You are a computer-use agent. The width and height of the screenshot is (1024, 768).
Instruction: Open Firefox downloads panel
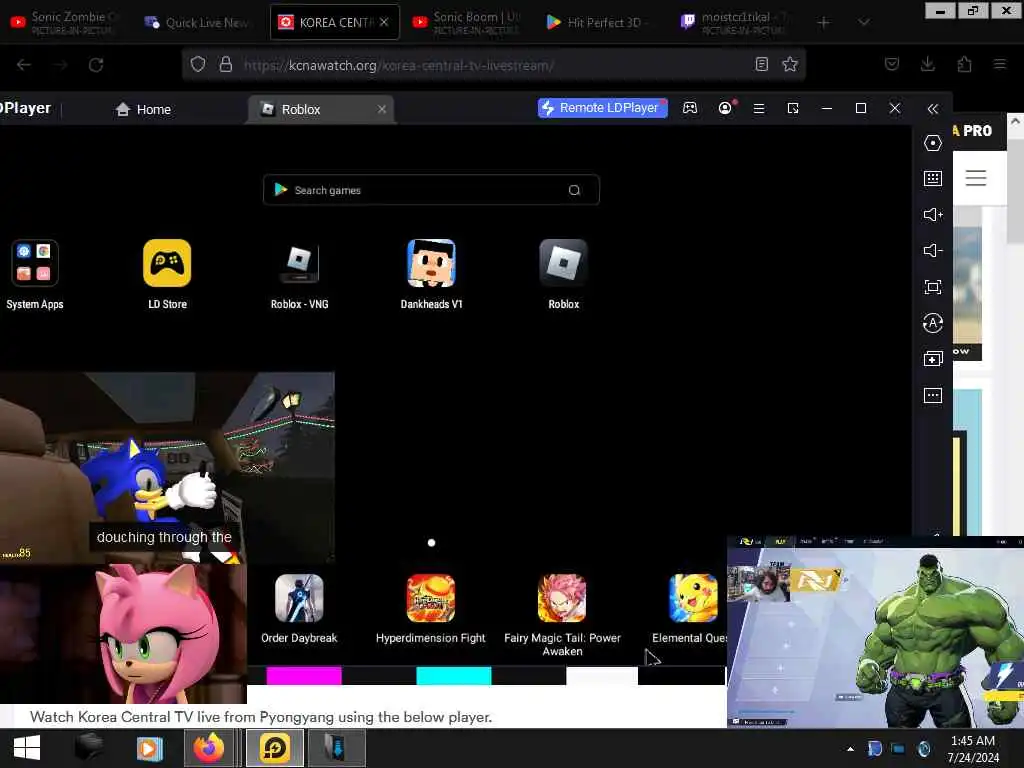click(927, 64)
